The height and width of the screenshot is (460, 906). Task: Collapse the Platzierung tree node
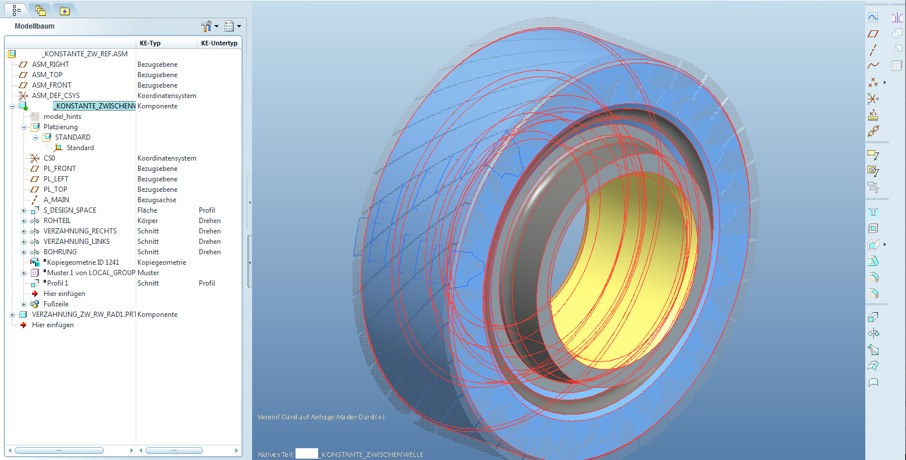(x=24, y=127)
